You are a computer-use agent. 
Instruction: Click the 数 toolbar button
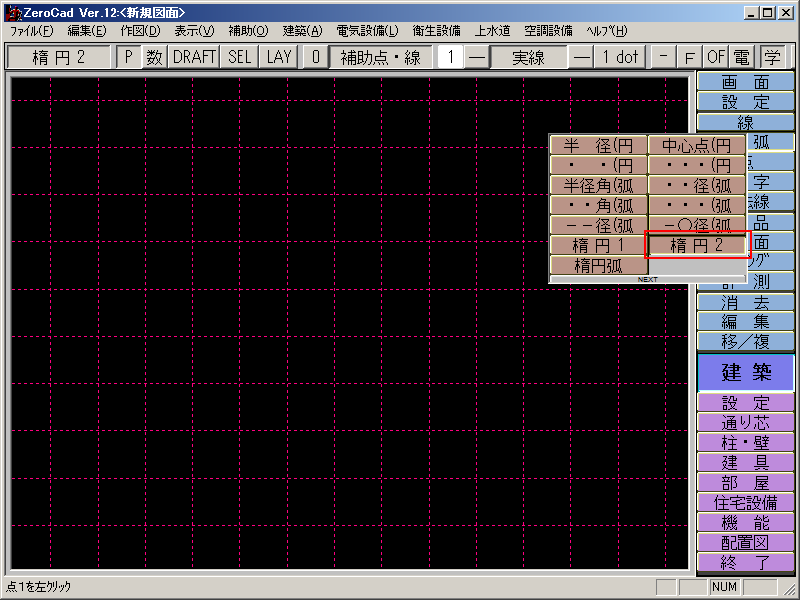(x=154, y=57)
